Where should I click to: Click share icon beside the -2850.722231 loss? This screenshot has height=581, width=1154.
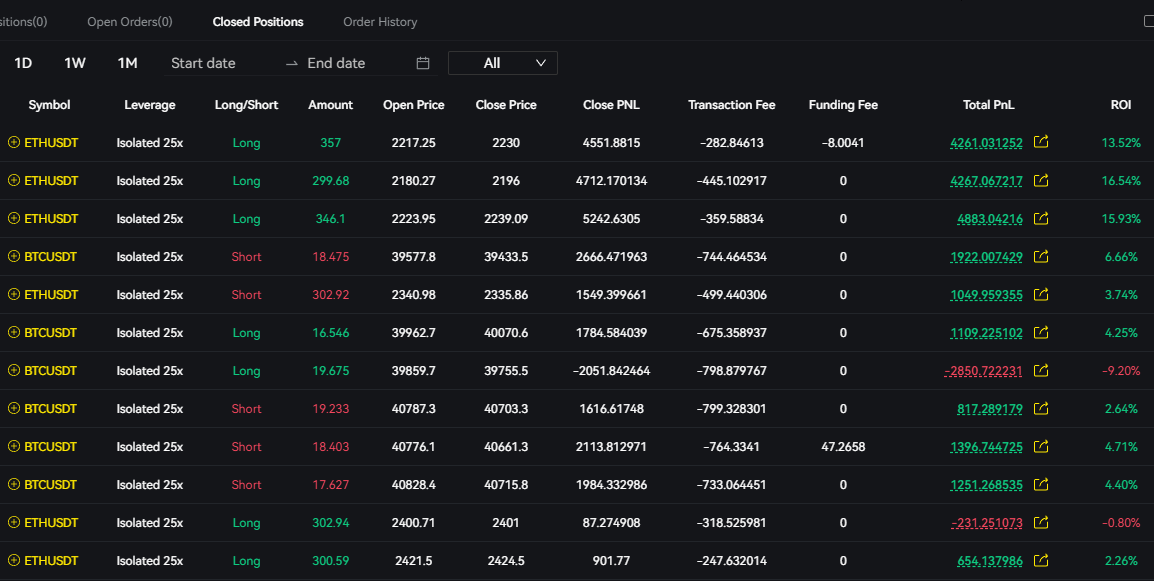pyautogui.click(x=1041, y=371)
